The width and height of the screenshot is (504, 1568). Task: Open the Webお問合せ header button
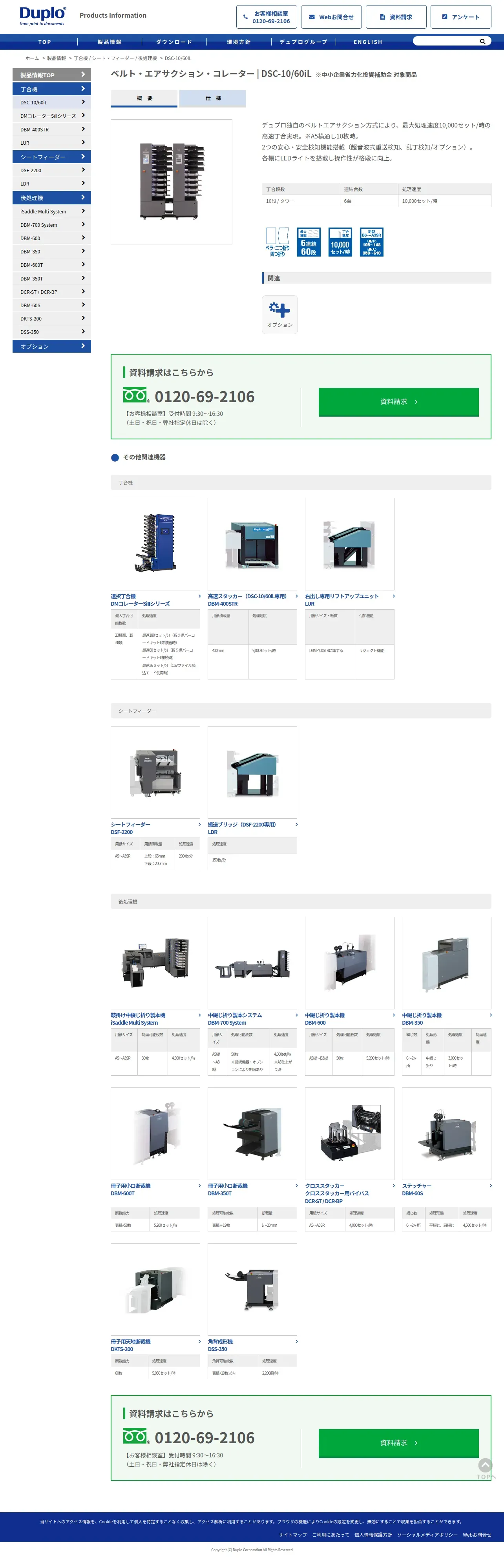[x=331, y=17]
